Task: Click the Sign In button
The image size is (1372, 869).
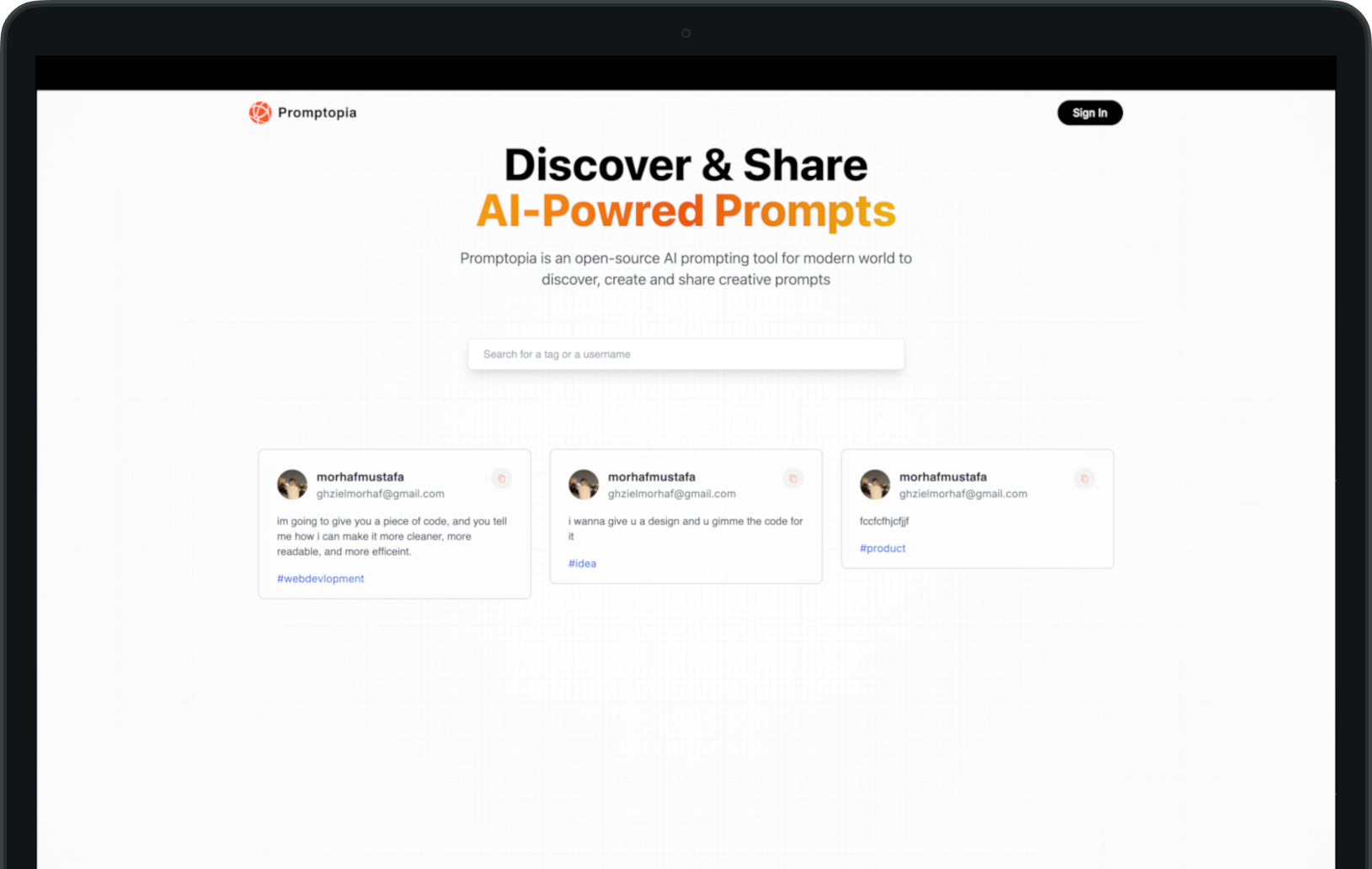Action: [1089, 112]
